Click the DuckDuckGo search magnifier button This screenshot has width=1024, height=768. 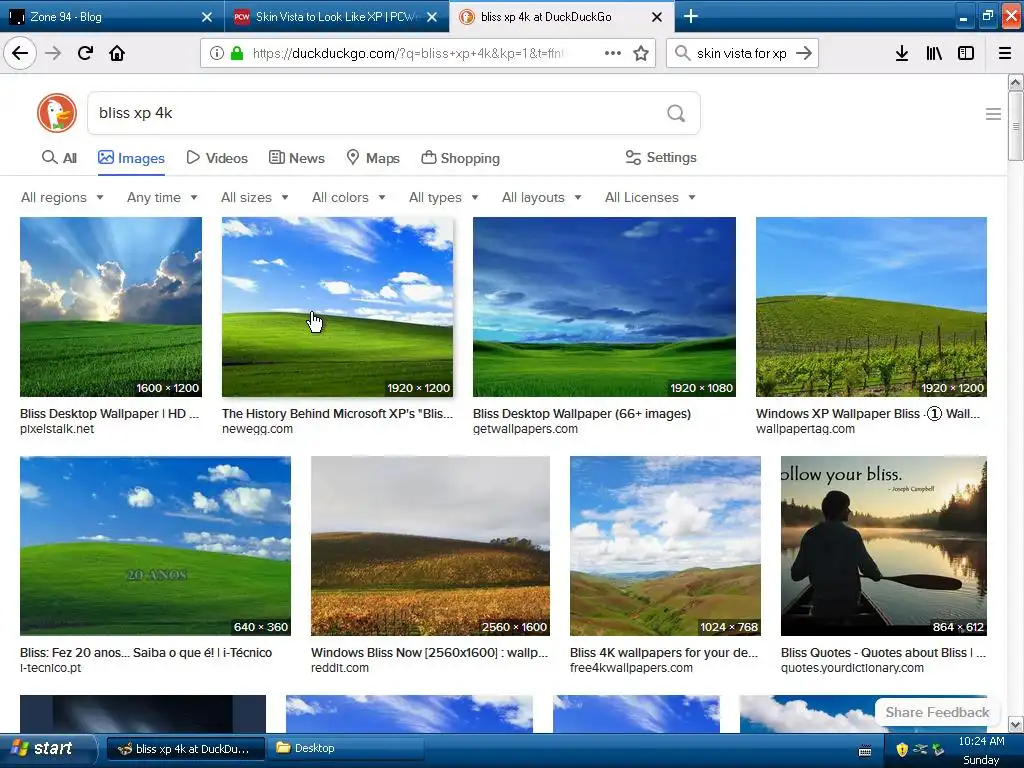(x=676, y=114)
